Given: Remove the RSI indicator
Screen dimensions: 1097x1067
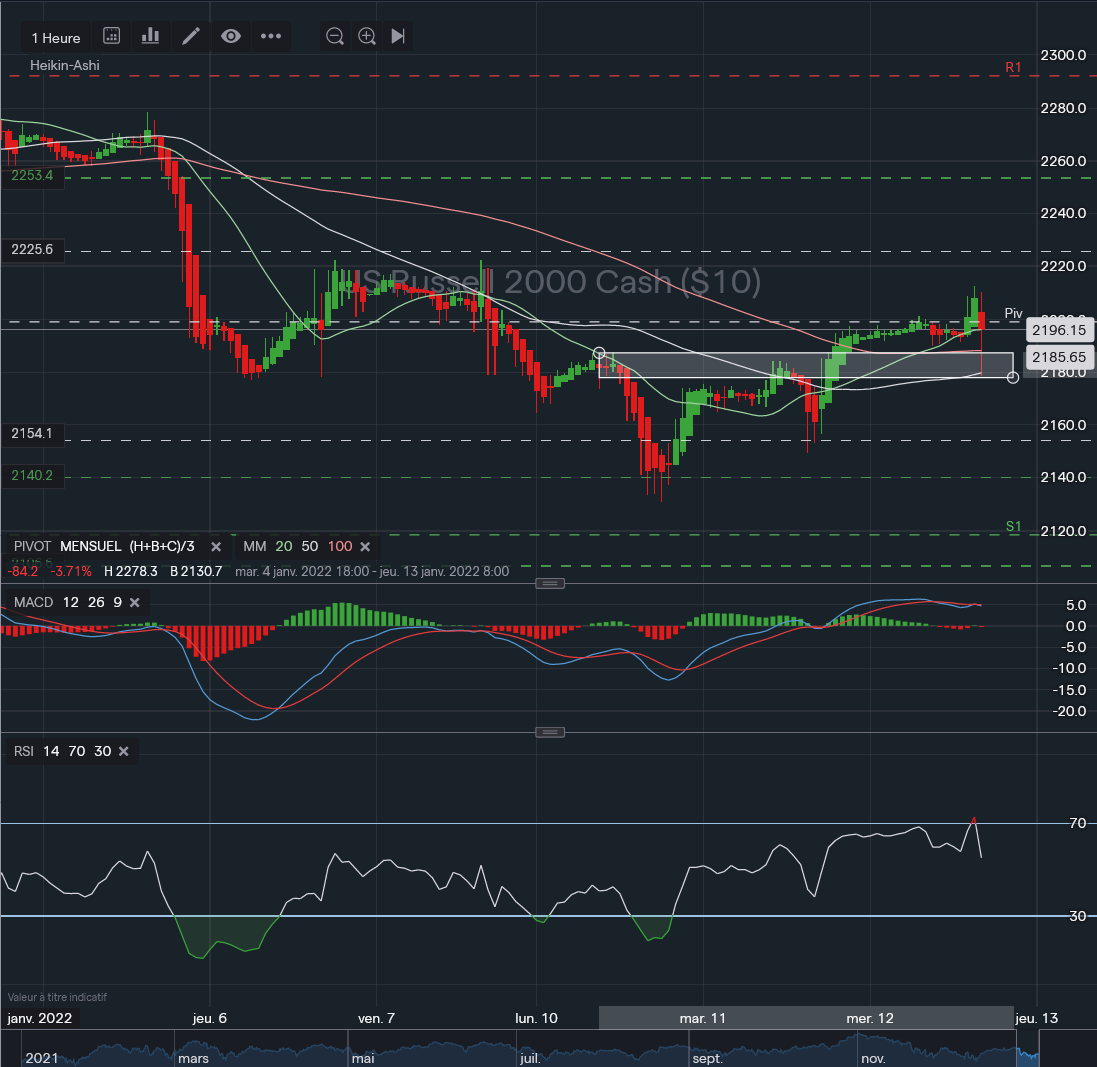Looking at the screenshot, I should [124, 751].
